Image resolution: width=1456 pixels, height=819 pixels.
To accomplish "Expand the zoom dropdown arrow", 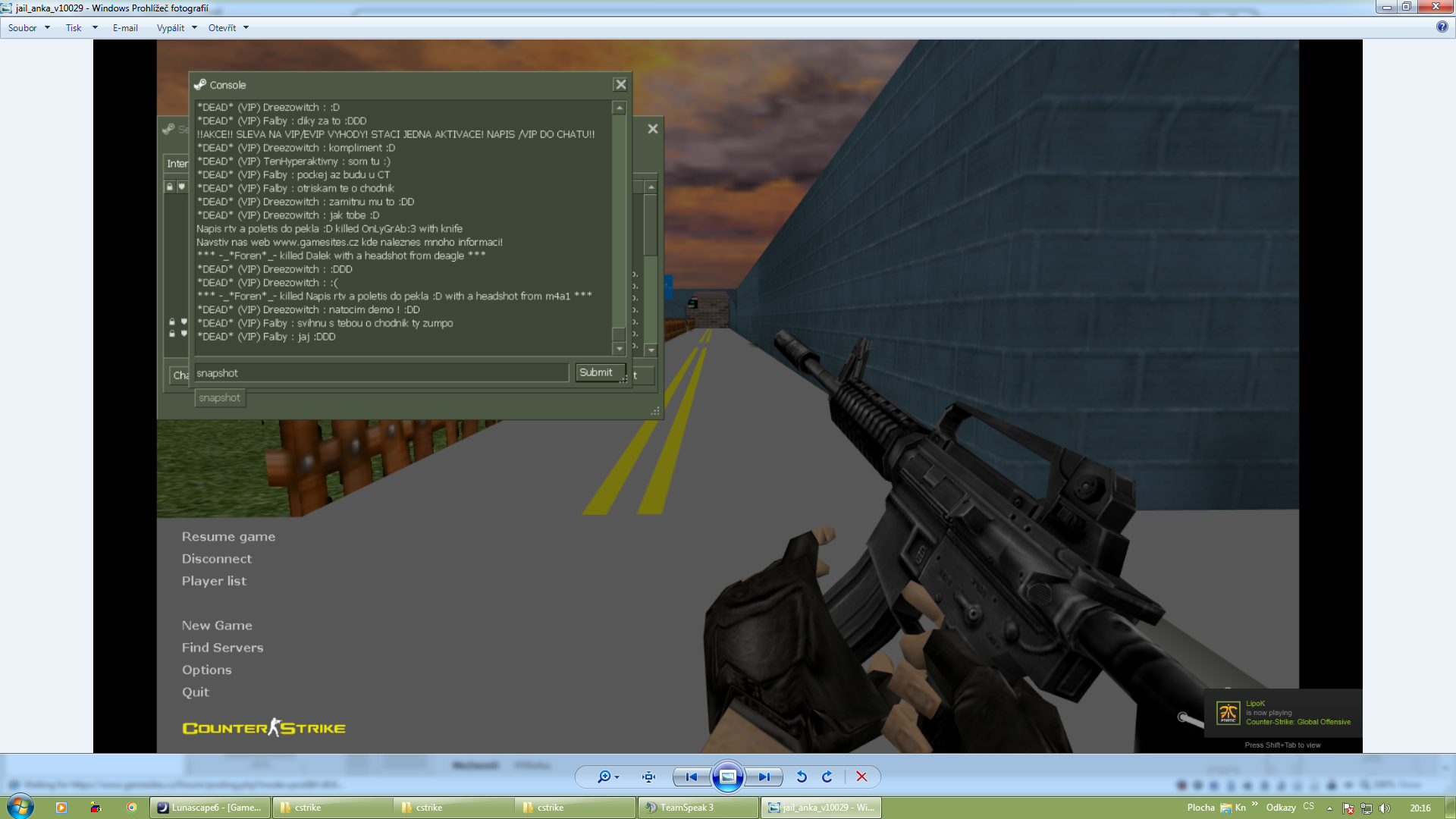I will pyautogui.click(x=617, y=777).
